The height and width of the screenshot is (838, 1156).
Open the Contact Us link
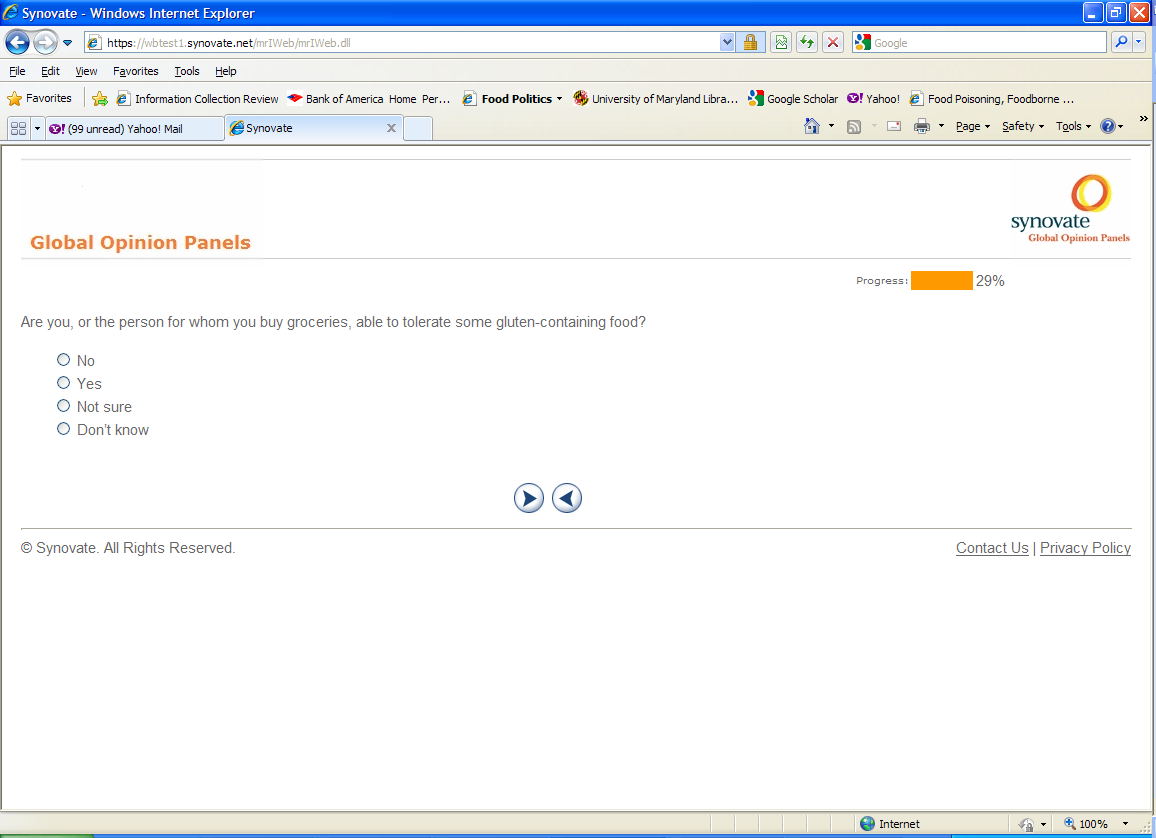click(992, 548)
